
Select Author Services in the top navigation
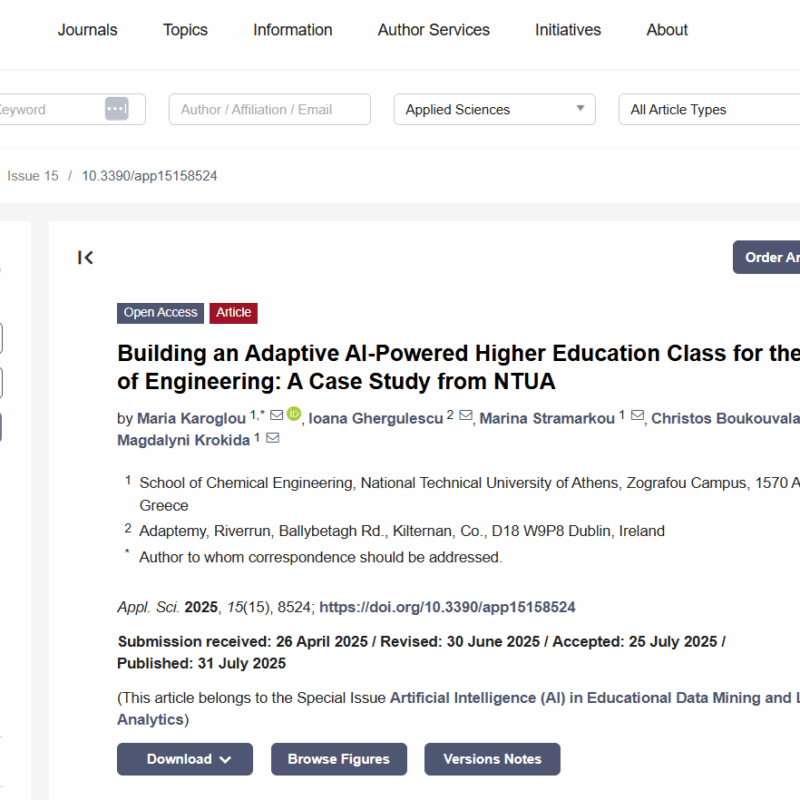(433, 30)
